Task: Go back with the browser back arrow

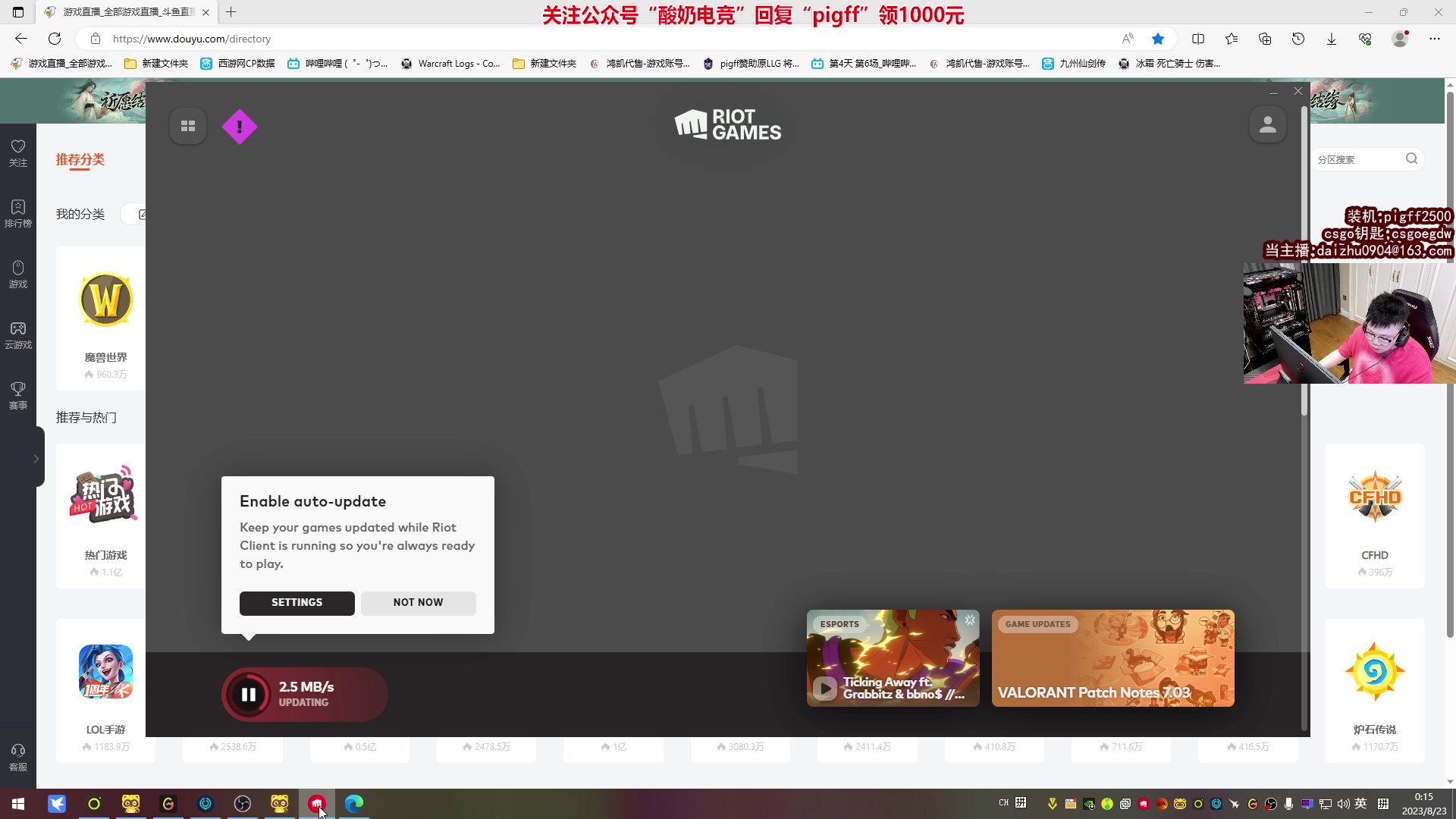Action: click(21, 39)
